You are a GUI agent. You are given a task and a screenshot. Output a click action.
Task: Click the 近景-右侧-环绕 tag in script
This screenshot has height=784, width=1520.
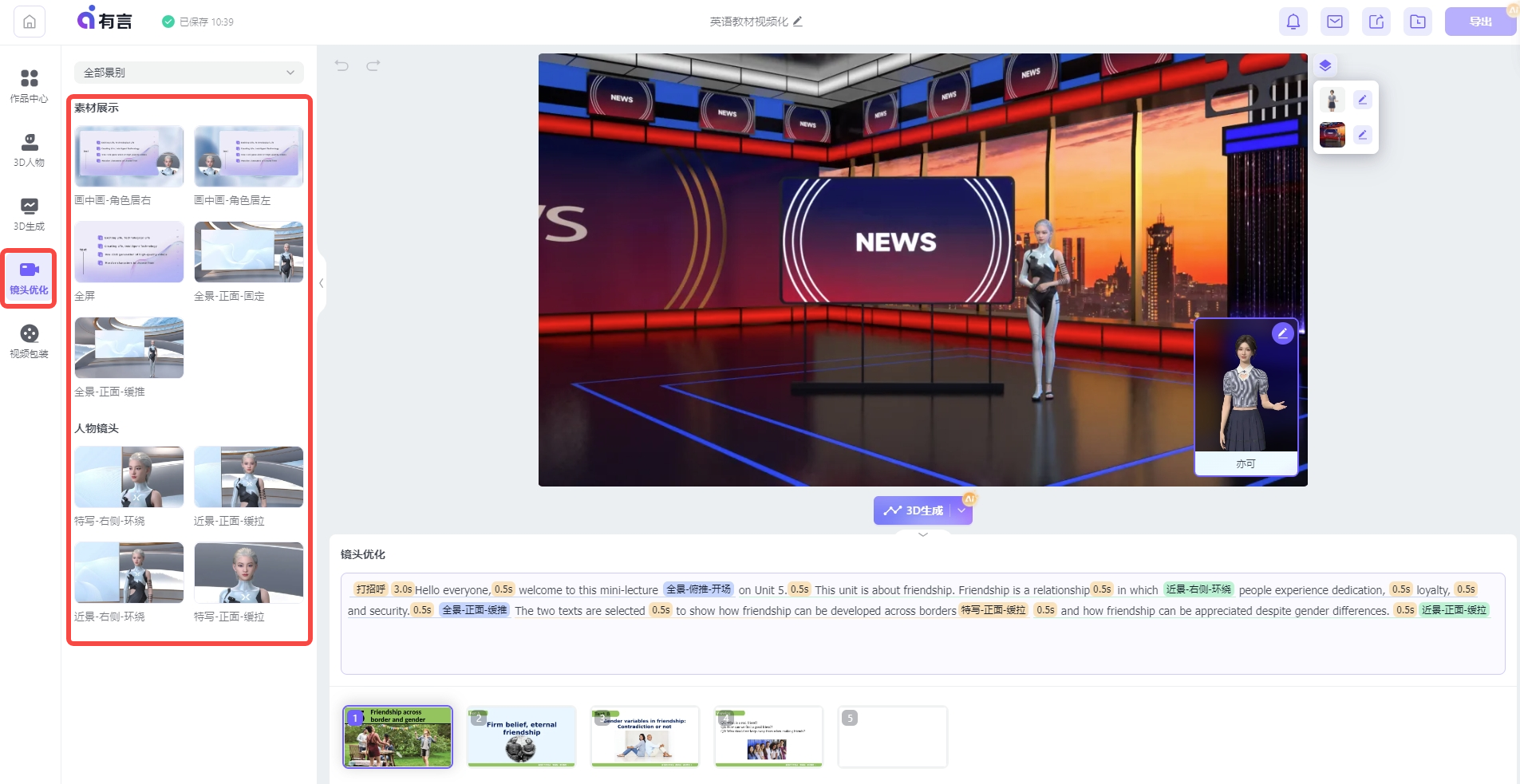[1198, 589]
